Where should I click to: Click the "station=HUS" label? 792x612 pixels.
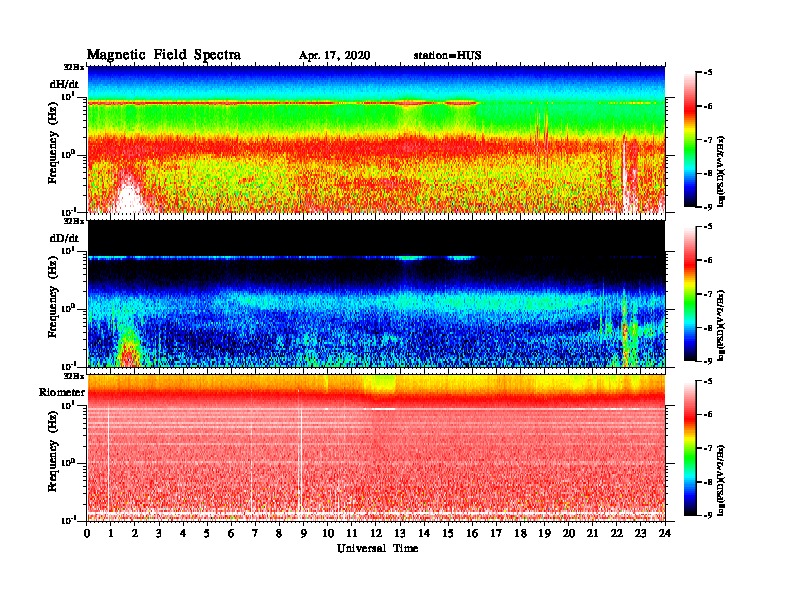coord(448,56)
